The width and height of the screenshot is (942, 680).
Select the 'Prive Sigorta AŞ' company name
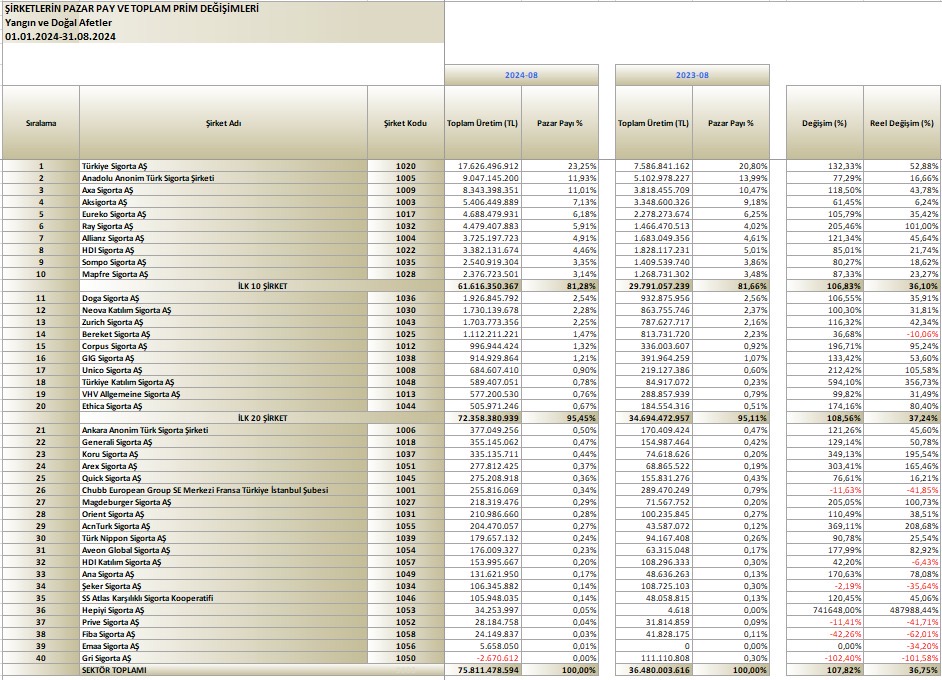223,622
